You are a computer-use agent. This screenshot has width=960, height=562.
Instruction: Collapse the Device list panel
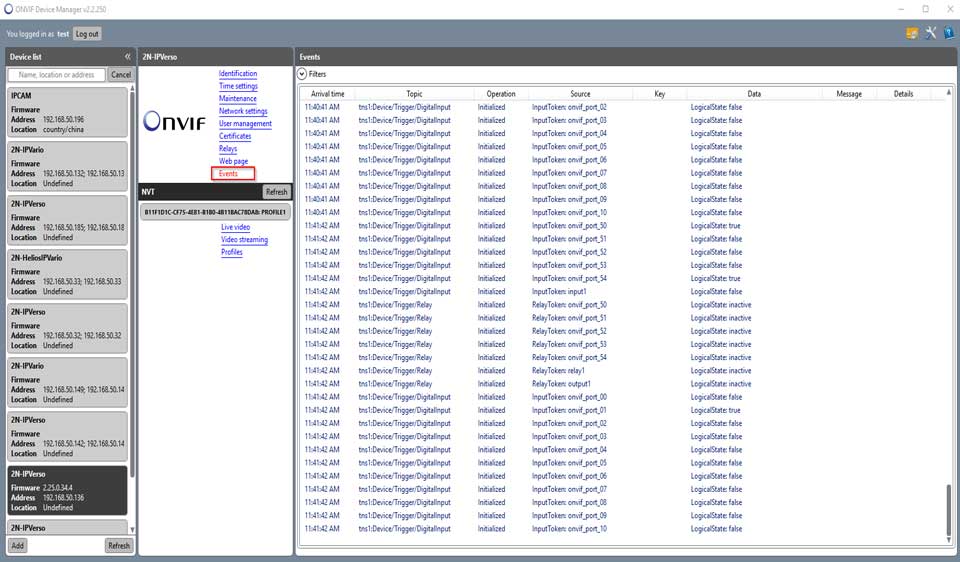click(127, 57)
